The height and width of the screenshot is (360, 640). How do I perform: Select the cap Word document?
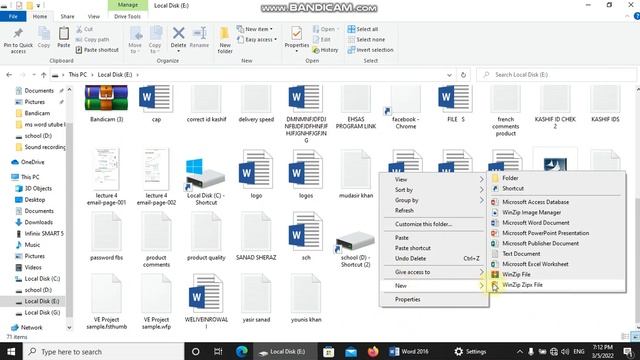point(156,104)
